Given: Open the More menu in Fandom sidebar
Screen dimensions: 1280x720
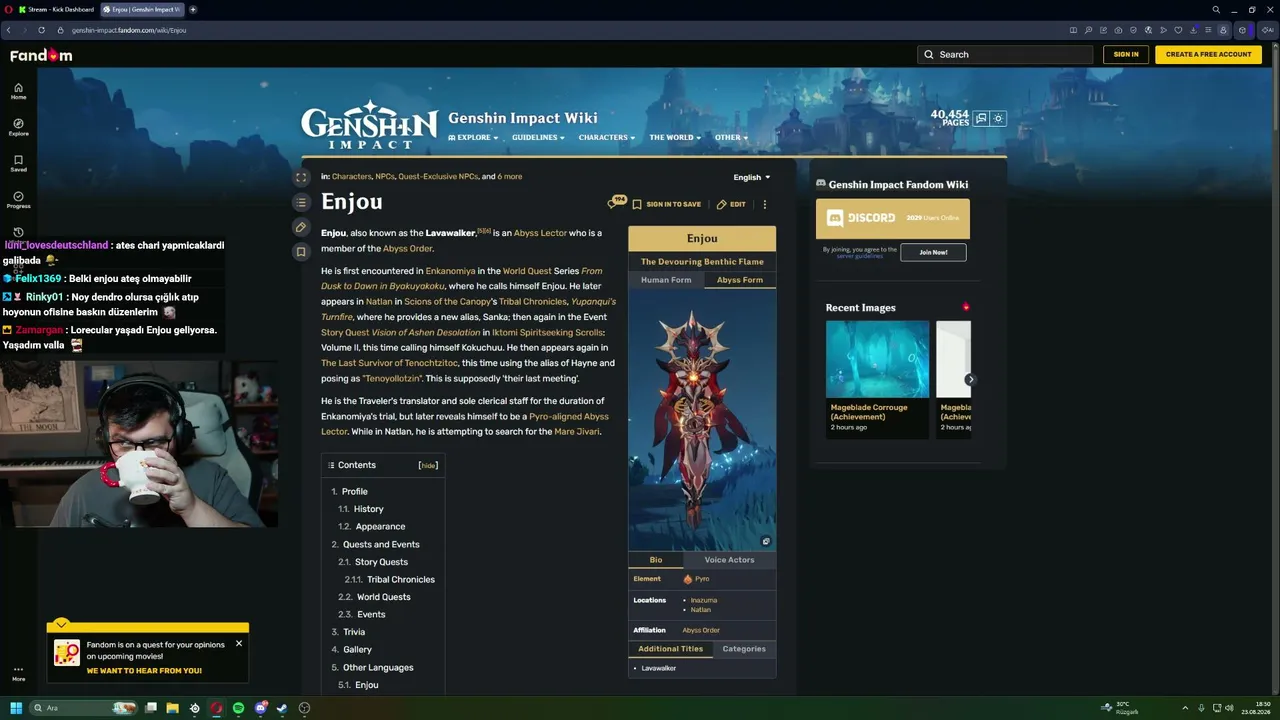Looking at the screenshot, I should point(18,672).
